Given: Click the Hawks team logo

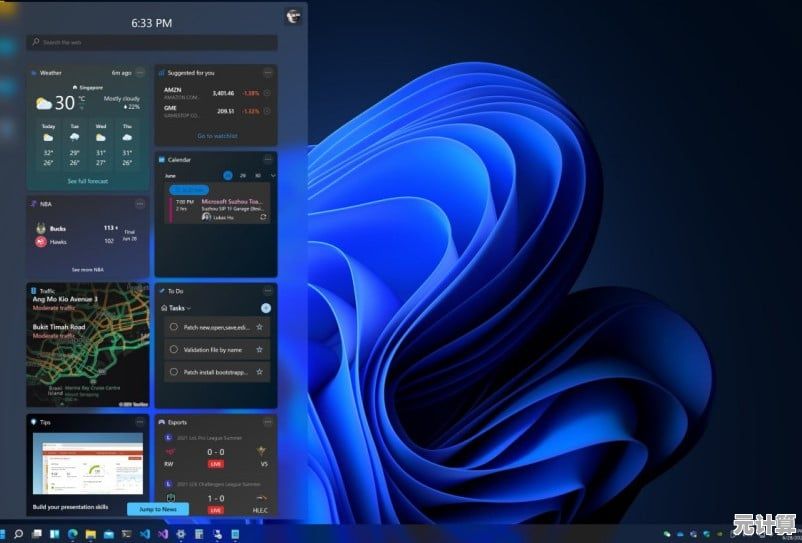Looking at the screenshot, I should [x=41, y=242].
